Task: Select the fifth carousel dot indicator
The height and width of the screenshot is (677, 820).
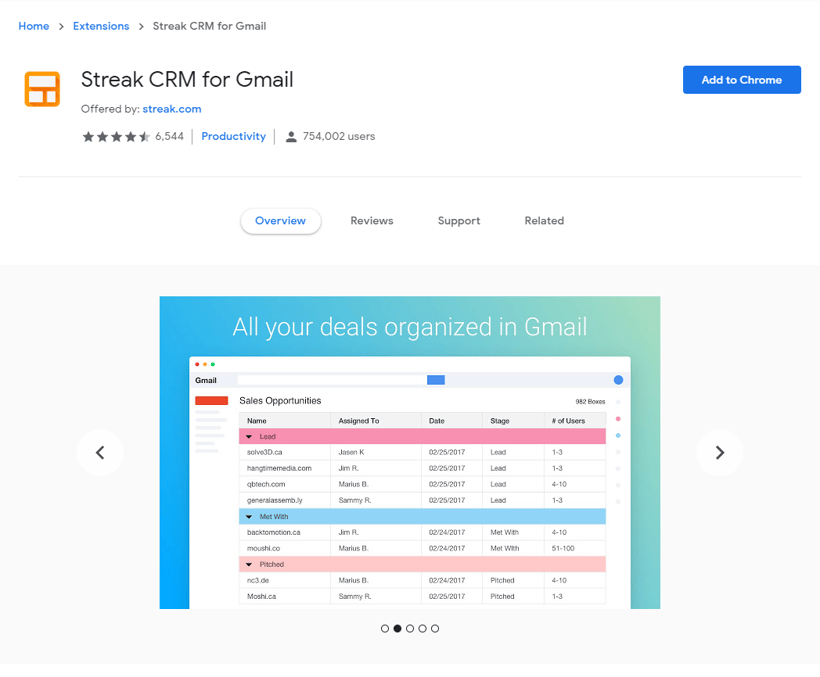Action: tap(435, 629)
